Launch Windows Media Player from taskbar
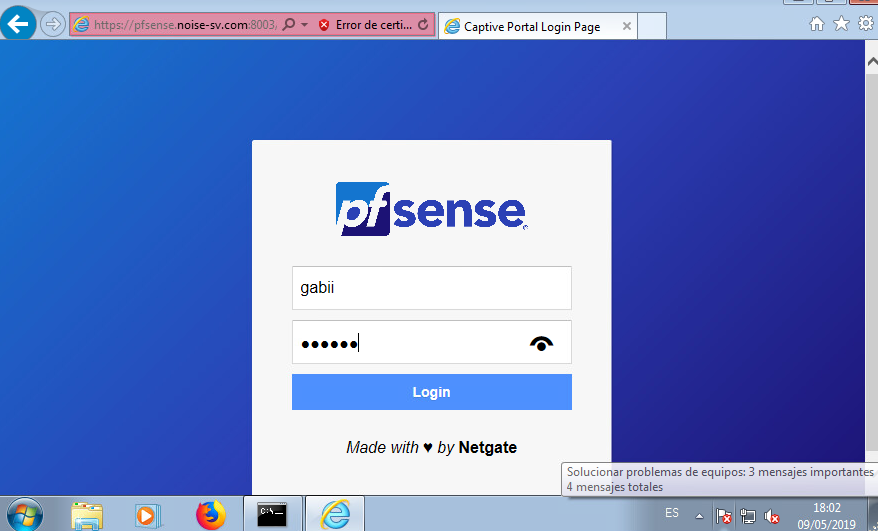This screenshot has height=531, width=878. [x=148, y=514]
